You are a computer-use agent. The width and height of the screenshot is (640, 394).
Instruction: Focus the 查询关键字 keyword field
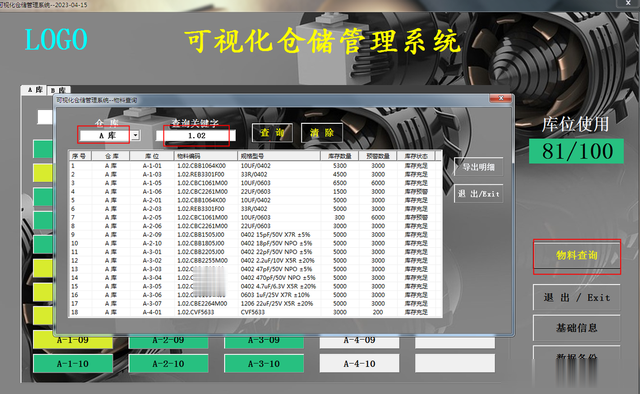click(x=196, y=136)
